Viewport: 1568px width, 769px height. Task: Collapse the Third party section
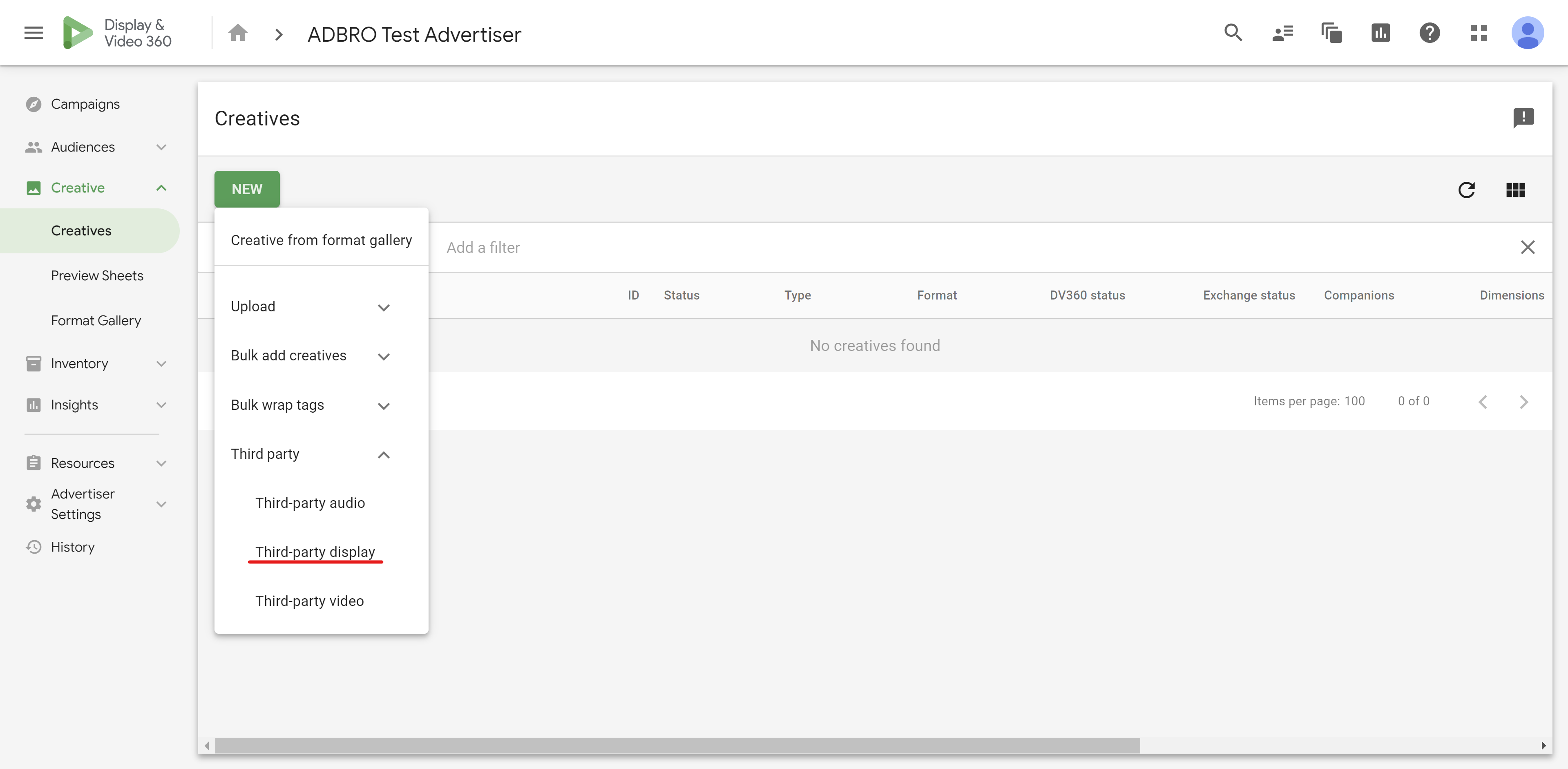(384, 455)
